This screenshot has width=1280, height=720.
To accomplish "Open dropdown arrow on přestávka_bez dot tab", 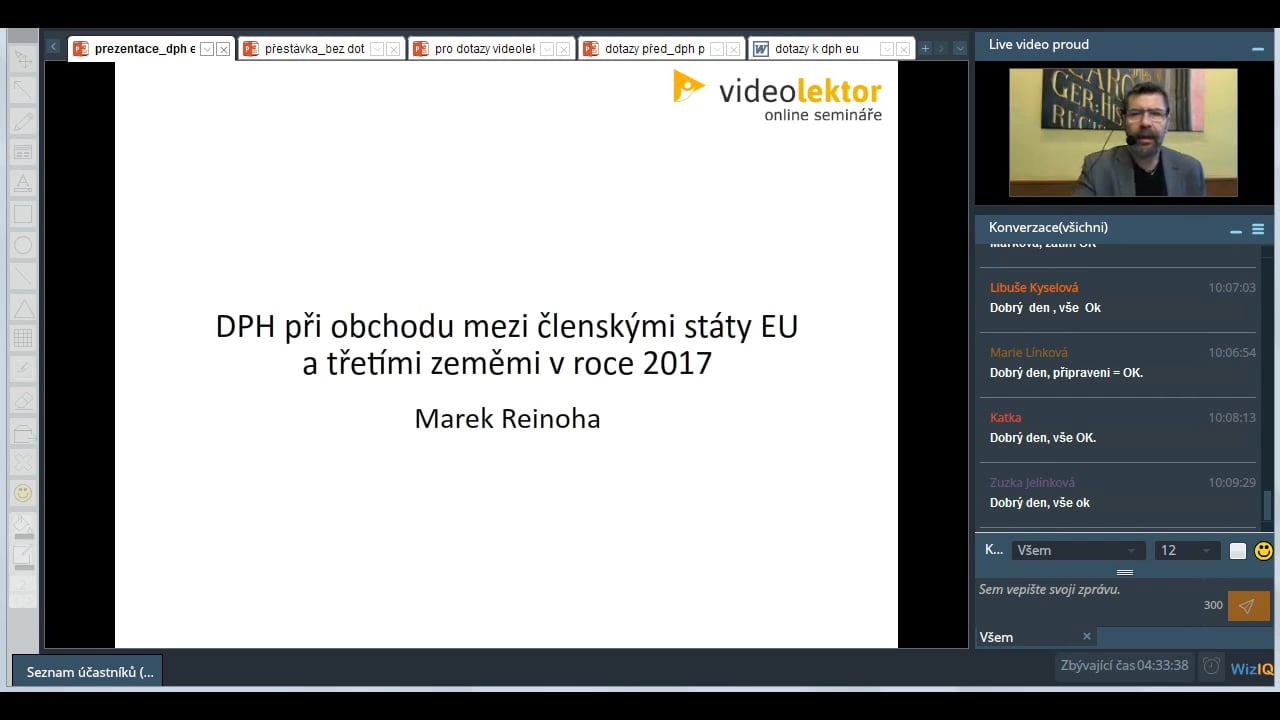I will point(377,49).
